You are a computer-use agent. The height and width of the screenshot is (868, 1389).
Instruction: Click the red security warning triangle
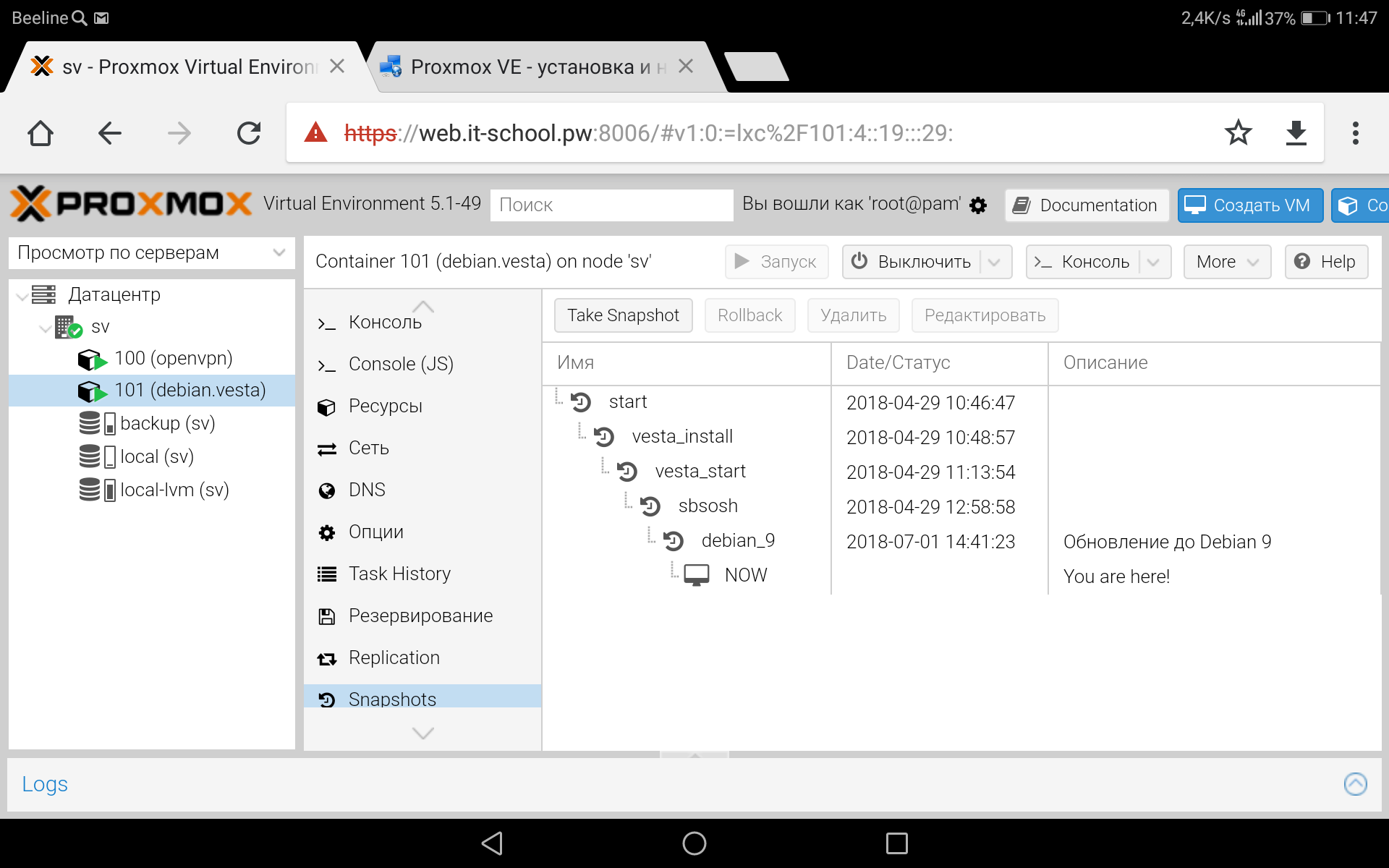point(315,132)
